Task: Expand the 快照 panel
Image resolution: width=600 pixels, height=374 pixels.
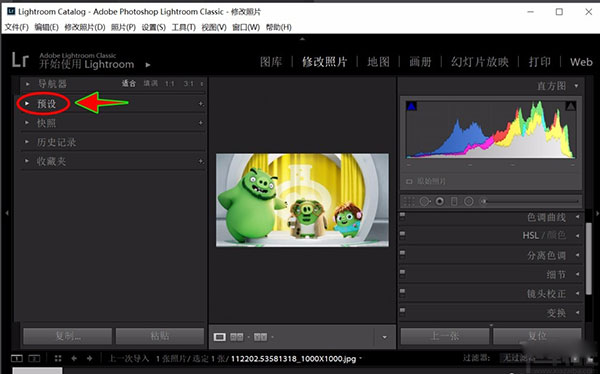Action: pyautogui.click(x=27, y=122)
